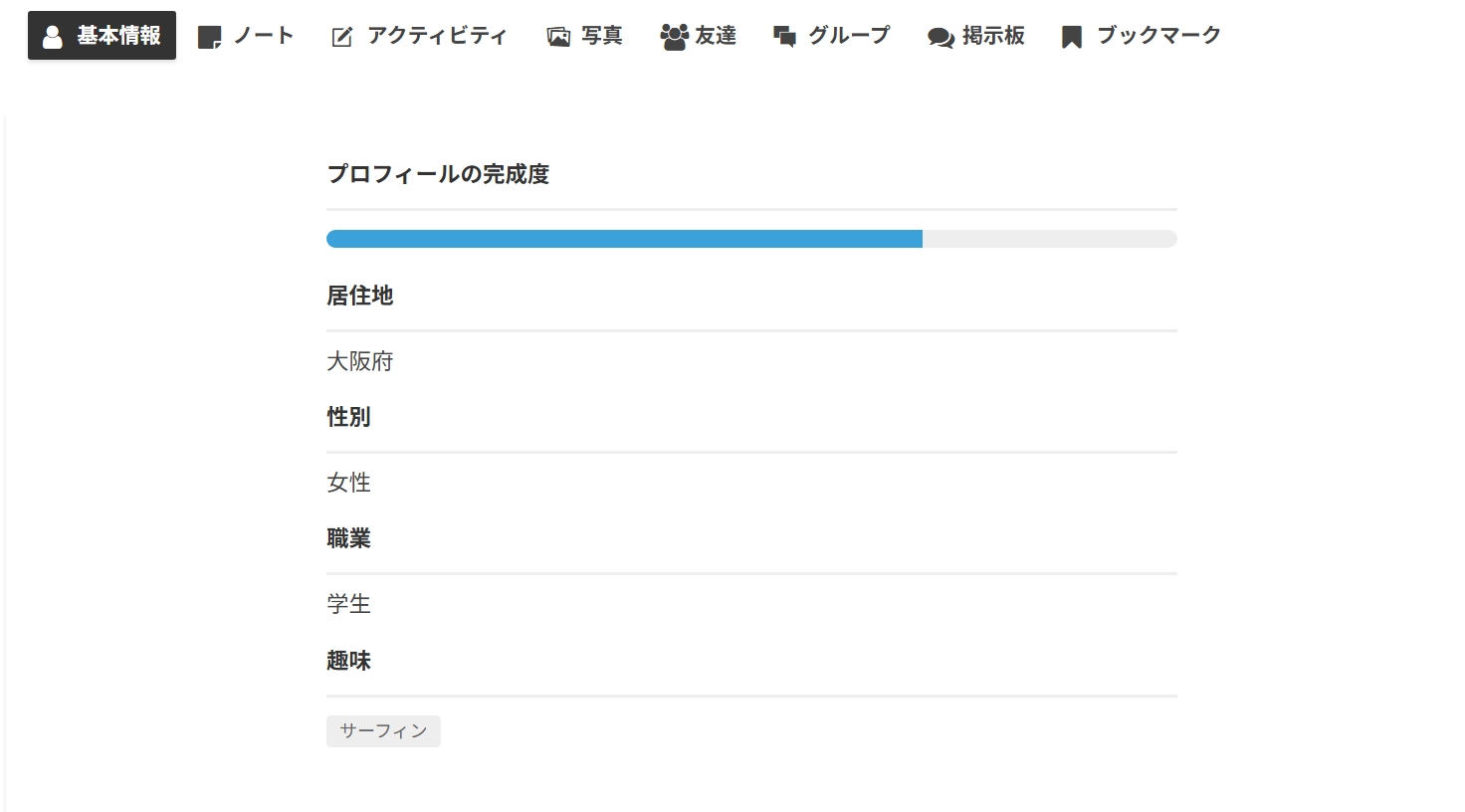Screen dimensions: 1465x812
Task: Go to the 写真 tab
Action: (x=602, y=36)
